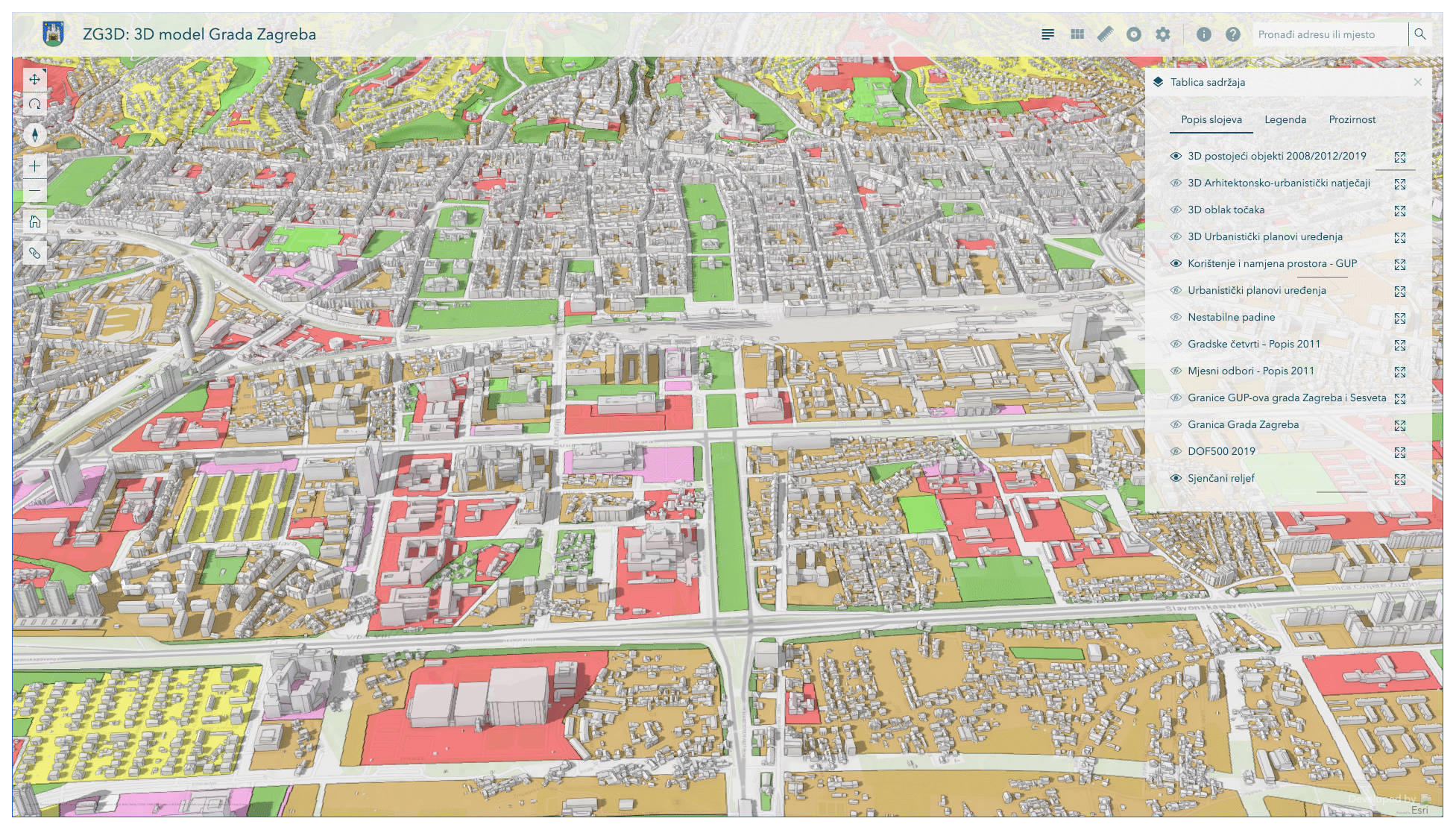Open the basemap gallery grid icon
Screen dimensions: 1456x830
(x=1077, y=34)
